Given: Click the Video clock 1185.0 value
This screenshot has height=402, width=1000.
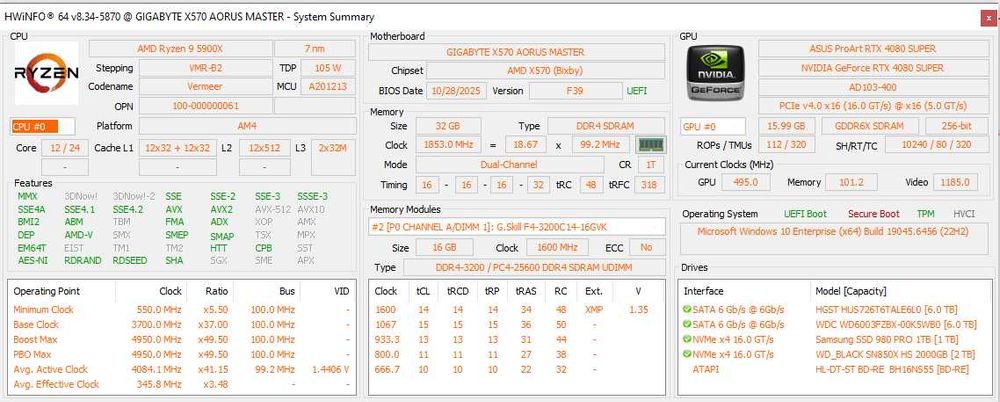Looking at the screenshot, I should (955, 182).
